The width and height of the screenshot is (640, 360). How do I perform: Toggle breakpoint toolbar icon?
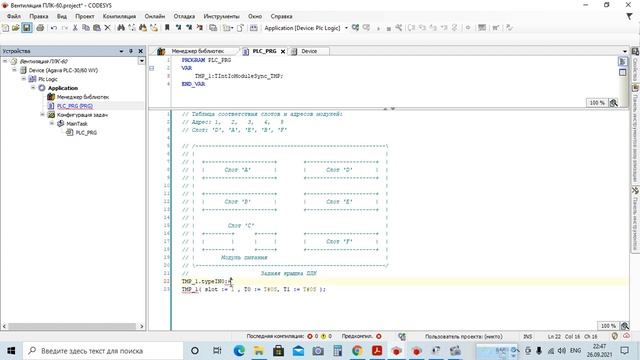[468, 28]
